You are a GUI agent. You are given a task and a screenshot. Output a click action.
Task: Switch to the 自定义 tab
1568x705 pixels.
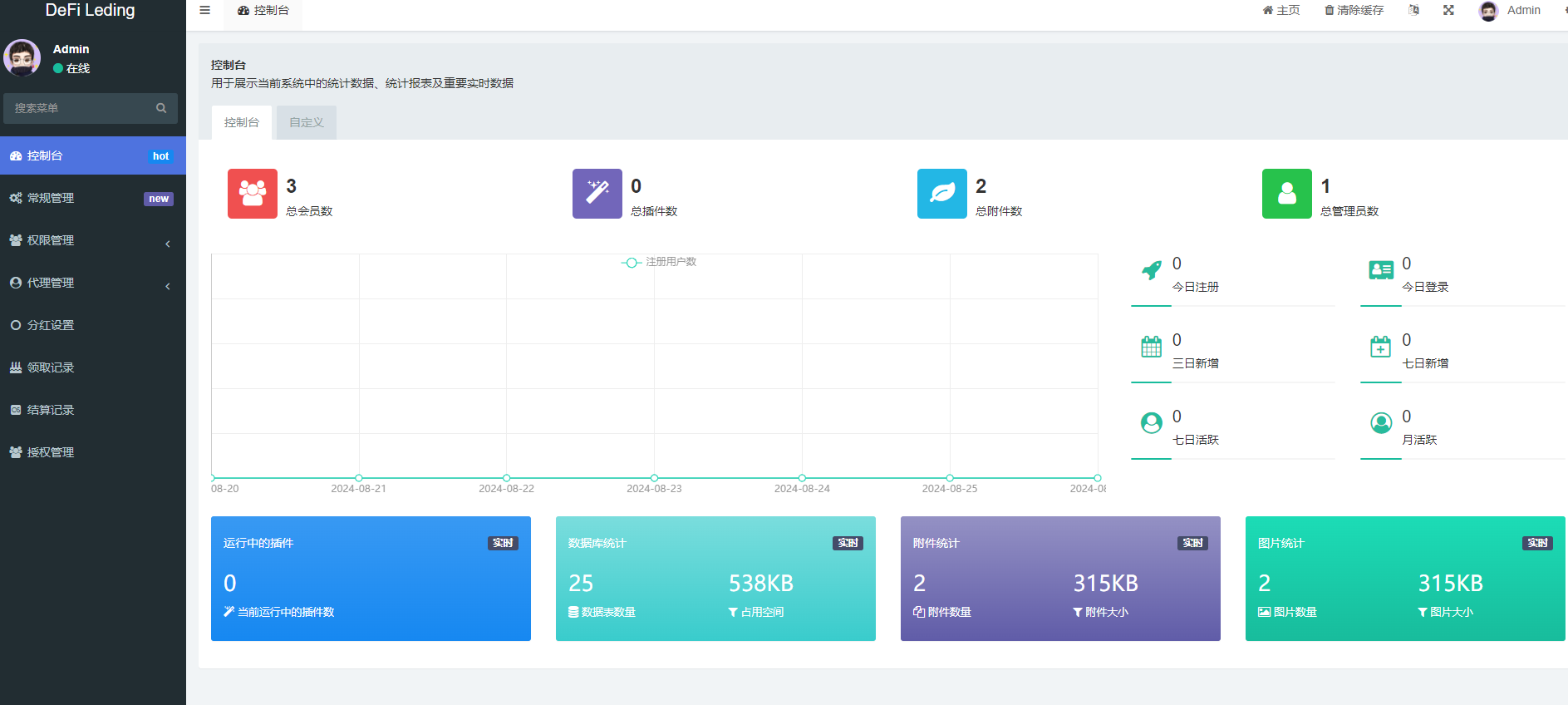[x=306, y=122]
